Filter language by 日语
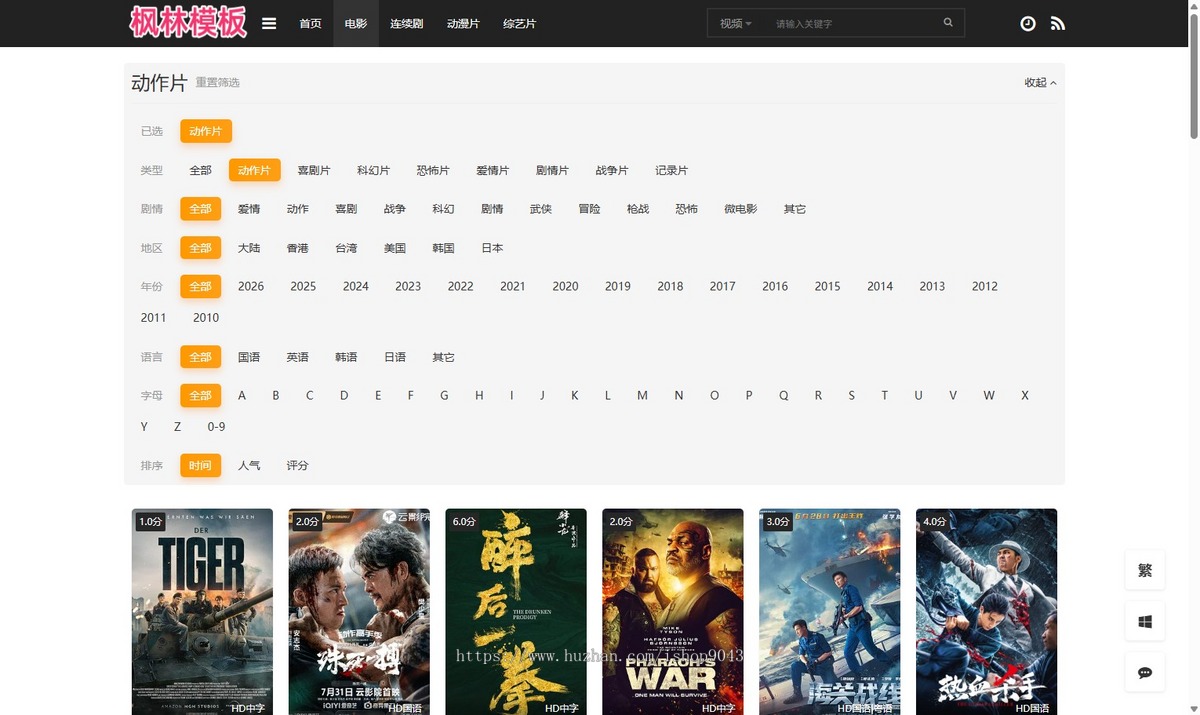 [395, 357]
